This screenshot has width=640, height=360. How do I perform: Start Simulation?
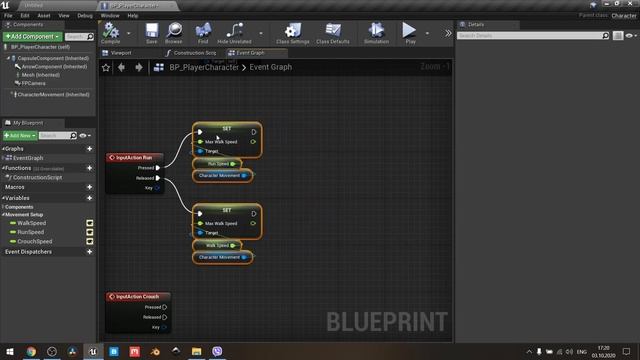coord(376,33)
